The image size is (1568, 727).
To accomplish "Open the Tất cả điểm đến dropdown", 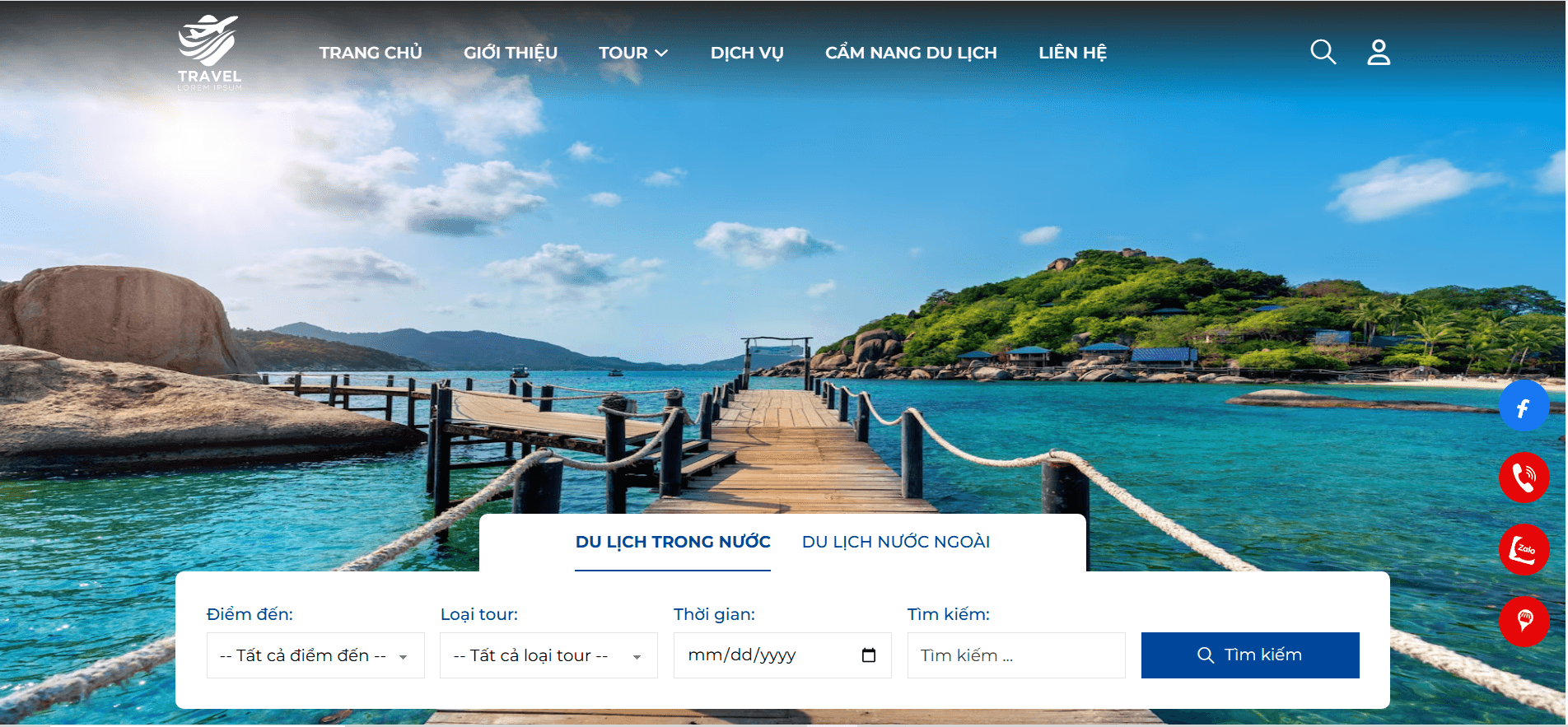I will pos(315,655).
